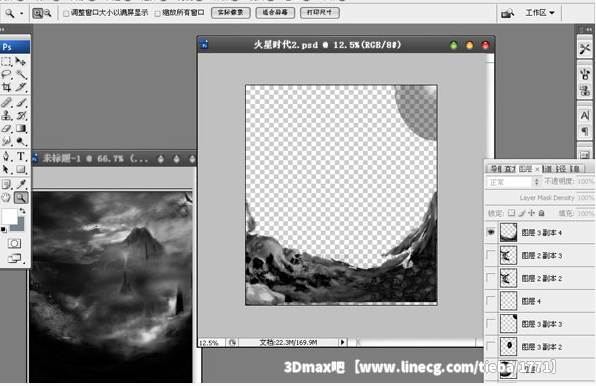Open the Paragraph panel icon in dock
The image size is (596, 386).
coord(585,131)
